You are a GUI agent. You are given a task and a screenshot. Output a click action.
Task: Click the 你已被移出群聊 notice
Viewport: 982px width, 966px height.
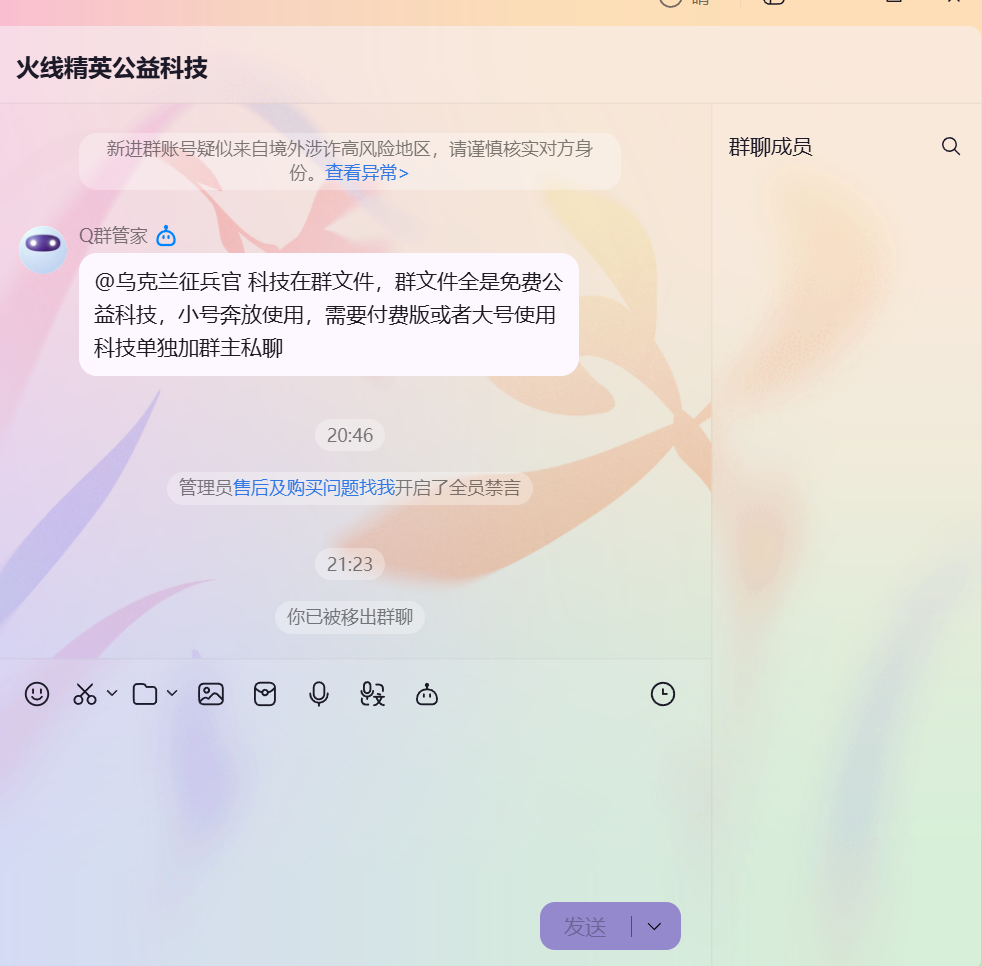coord(349,617)
